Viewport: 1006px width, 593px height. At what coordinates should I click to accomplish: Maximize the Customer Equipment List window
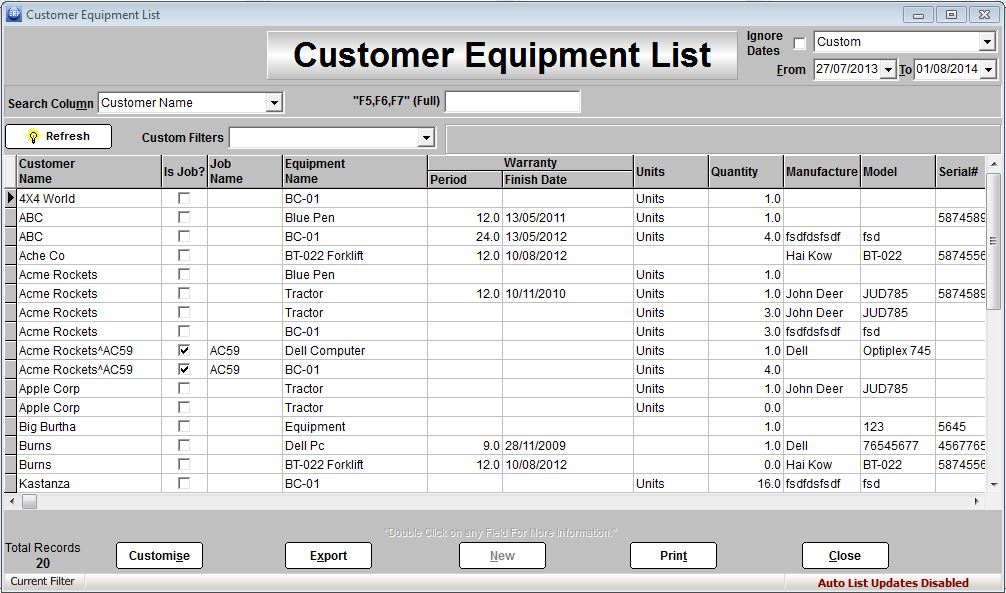point(951,14)
